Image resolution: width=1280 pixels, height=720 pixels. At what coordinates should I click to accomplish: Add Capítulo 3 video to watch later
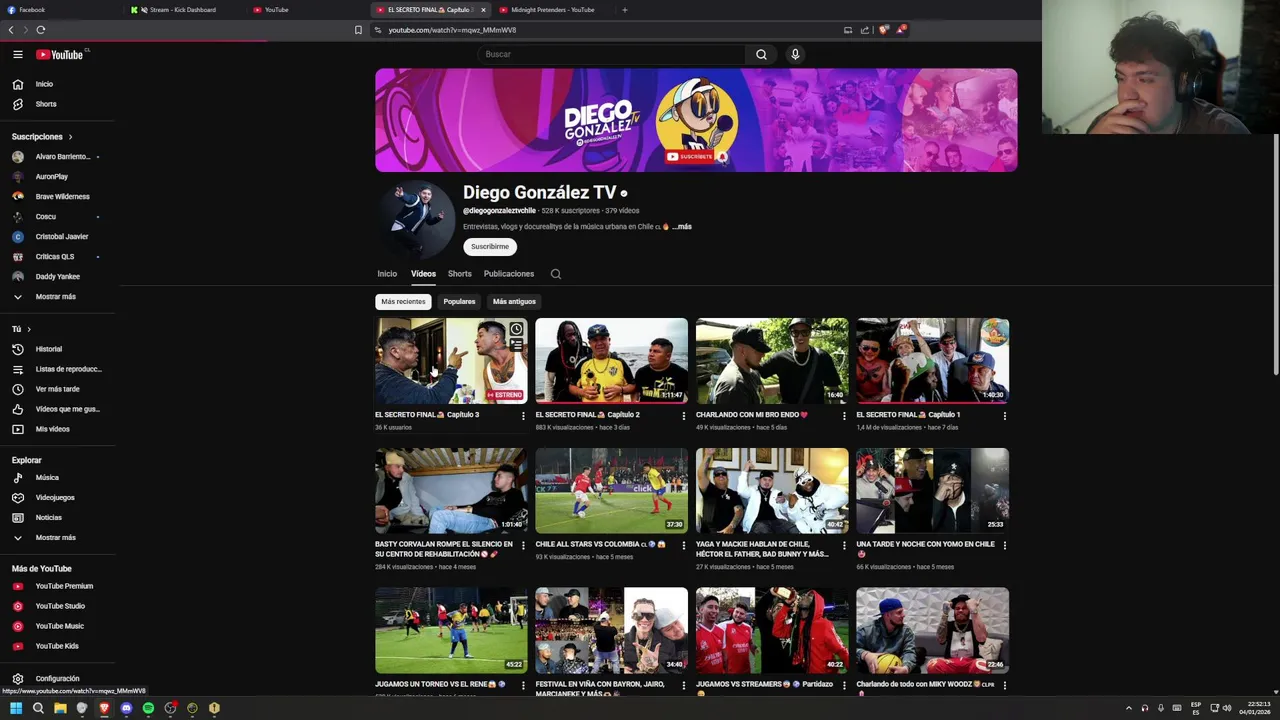pyautogui.click(x=516, y=329)
